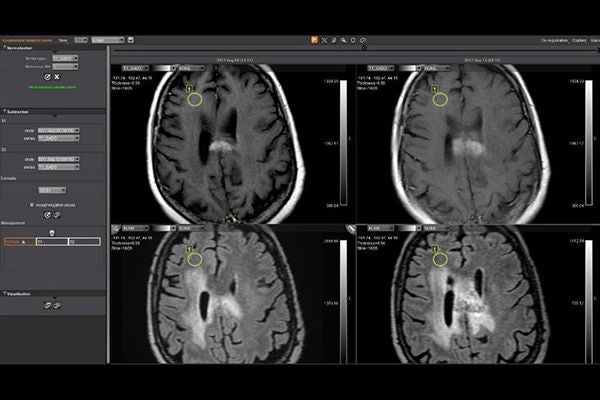Open the S2 study dropdown
The height and width of the screenshot is (400, 600).
coord(59,159)
